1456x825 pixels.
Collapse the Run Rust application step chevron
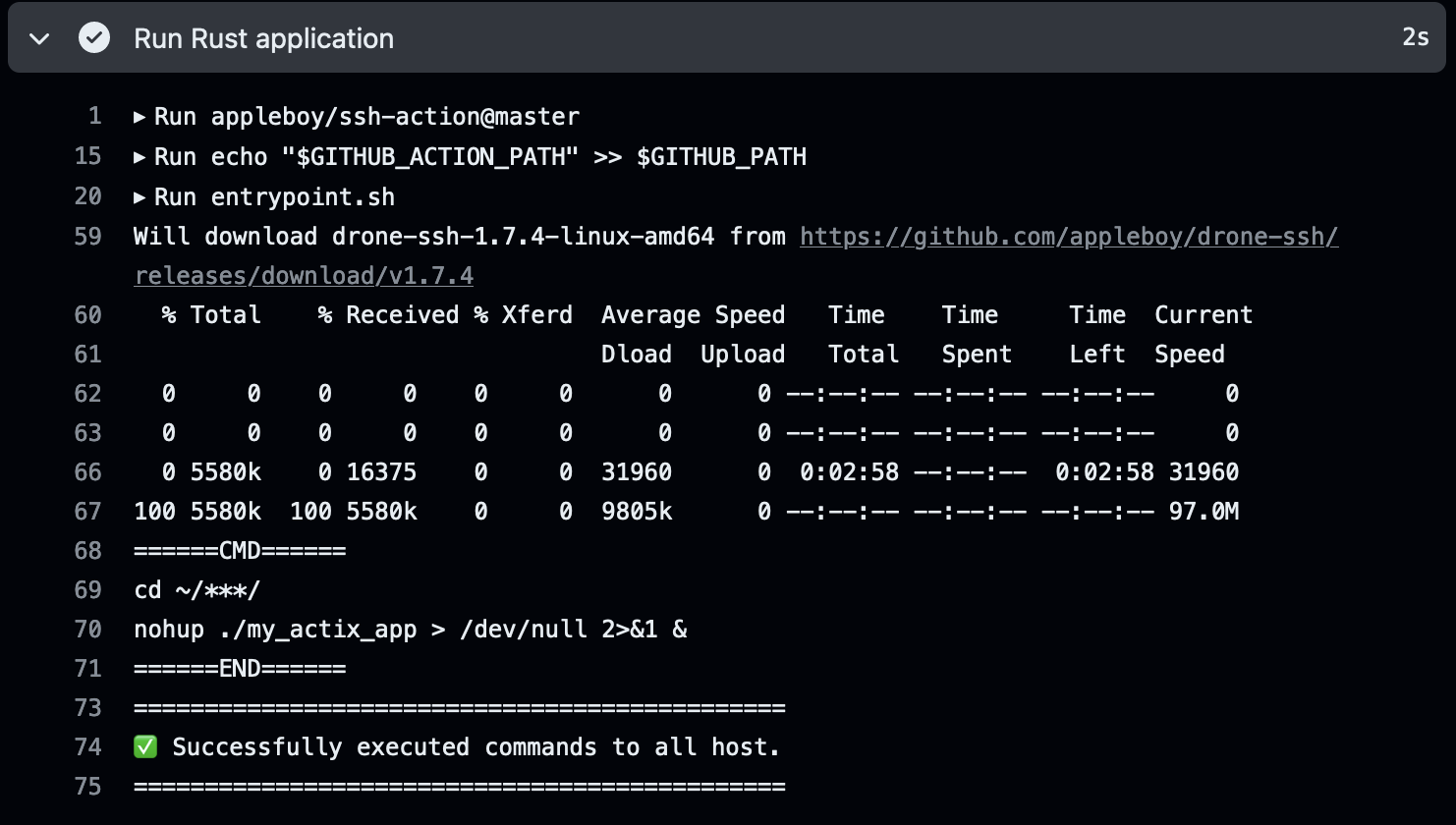pyautogui.click(x=39, y=39)
